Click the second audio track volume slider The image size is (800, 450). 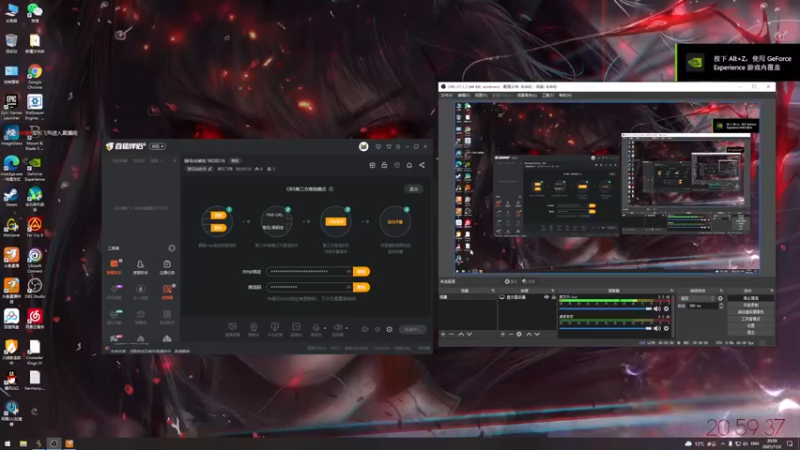[x=606, y=329]
